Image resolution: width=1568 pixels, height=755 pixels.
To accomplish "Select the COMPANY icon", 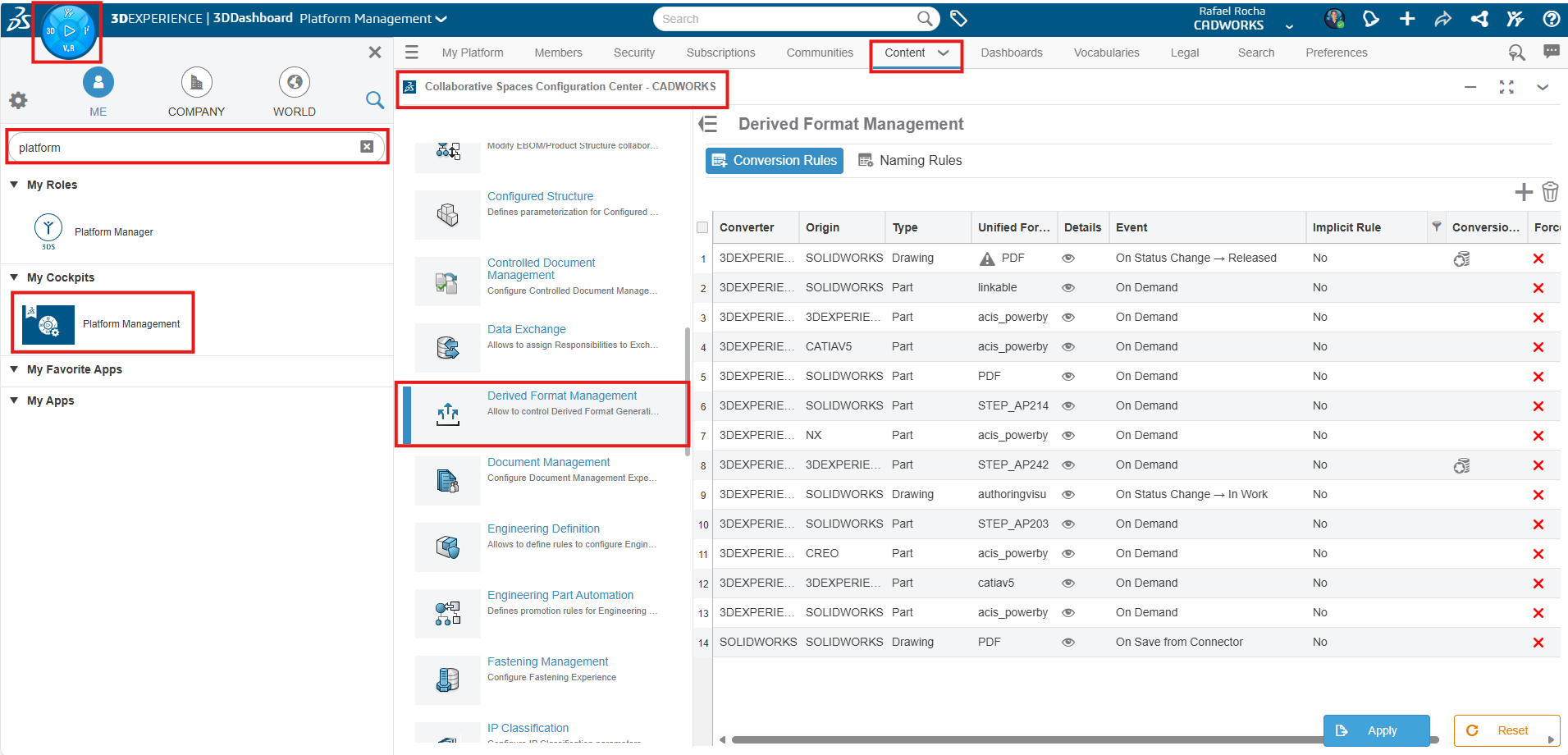I will 196,82.
